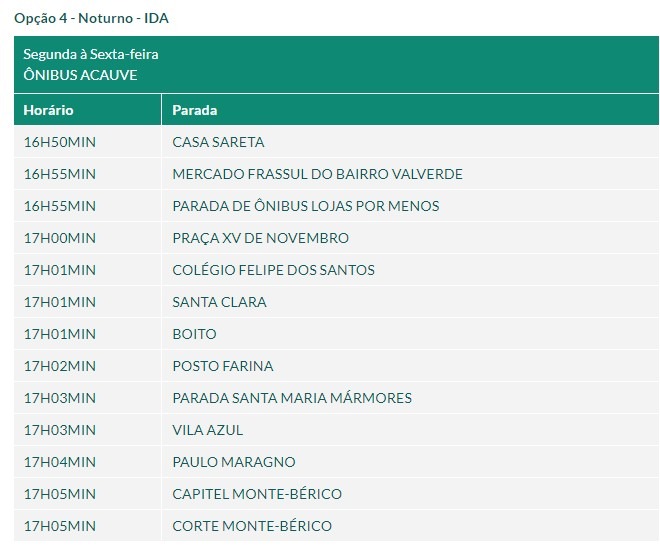Click PARADA DE ÔNIBUS LOJAS POR MENOS
Viewport: 660px width, 549px height.
pyautogui.click(x=305, y=206)
